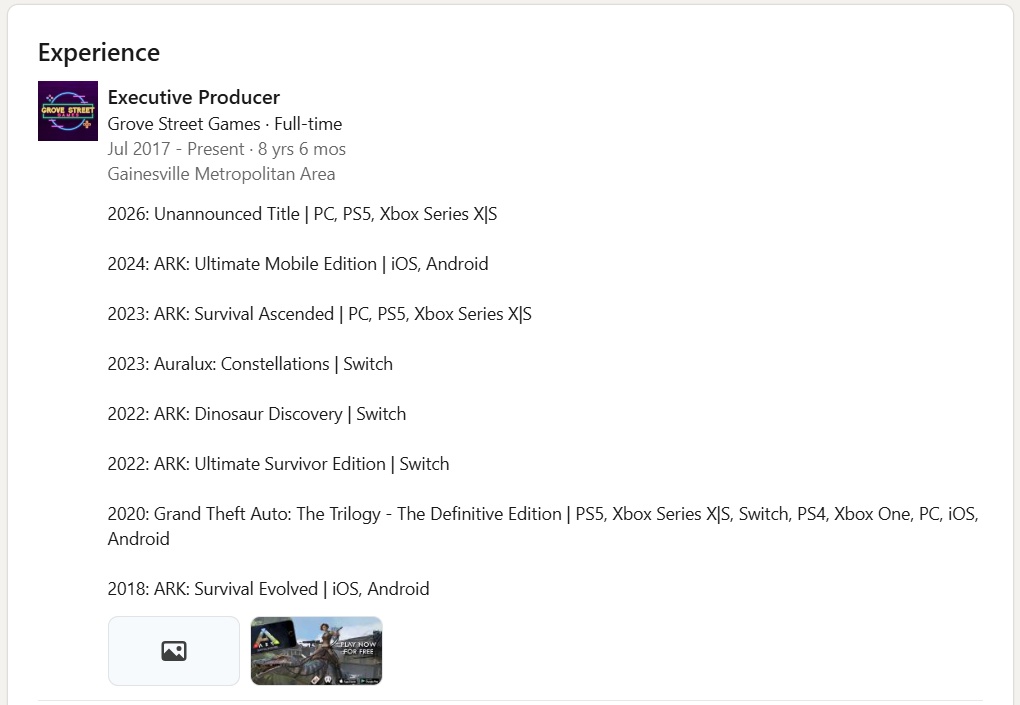Click the Google Play badge in ARK thumbnail

tap(369, 679)
